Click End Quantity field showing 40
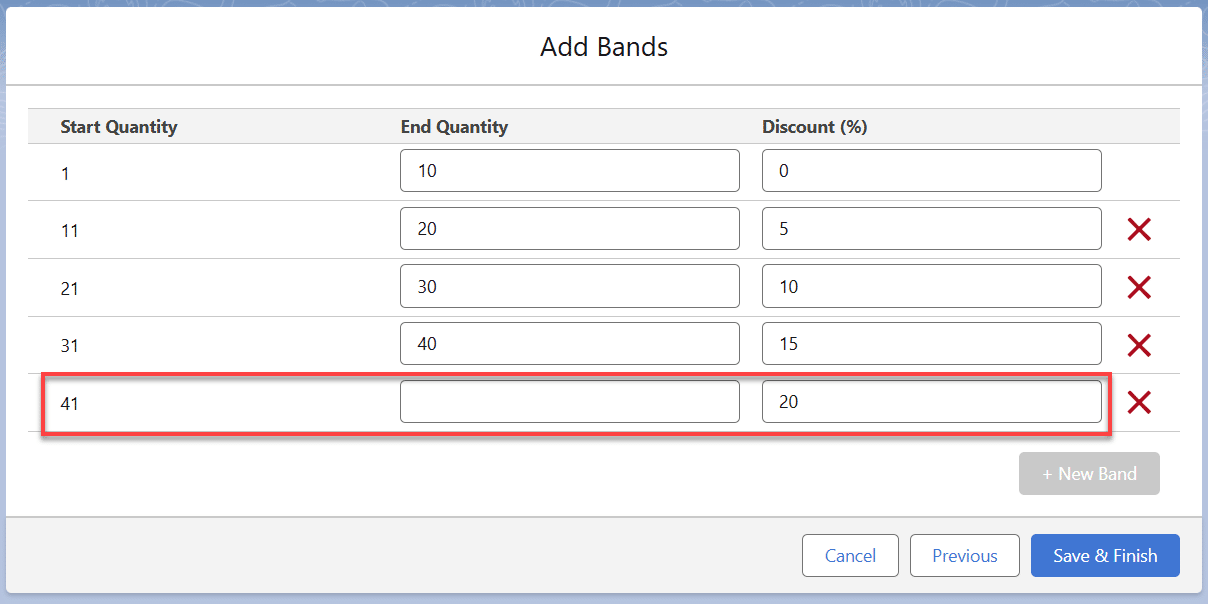The width and height of the screenshot is (1208, 604). pyautogui.click(x=569, y=344)
